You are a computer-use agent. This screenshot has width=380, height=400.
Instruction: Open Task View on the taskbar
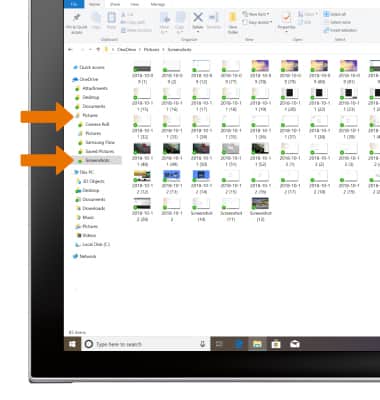tap(219, 344)
